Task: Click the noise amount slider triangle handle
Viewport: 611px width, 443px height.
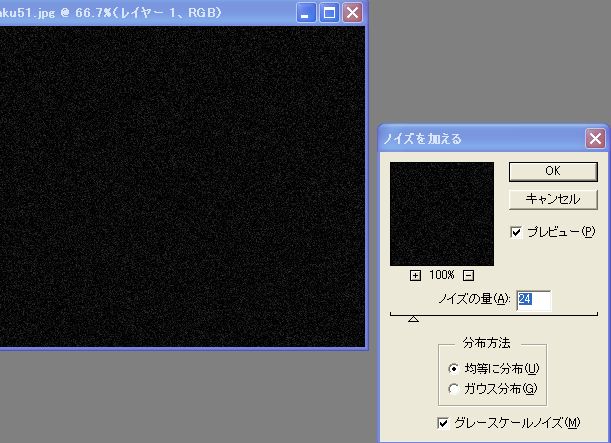Action: (x=413, y=318)
